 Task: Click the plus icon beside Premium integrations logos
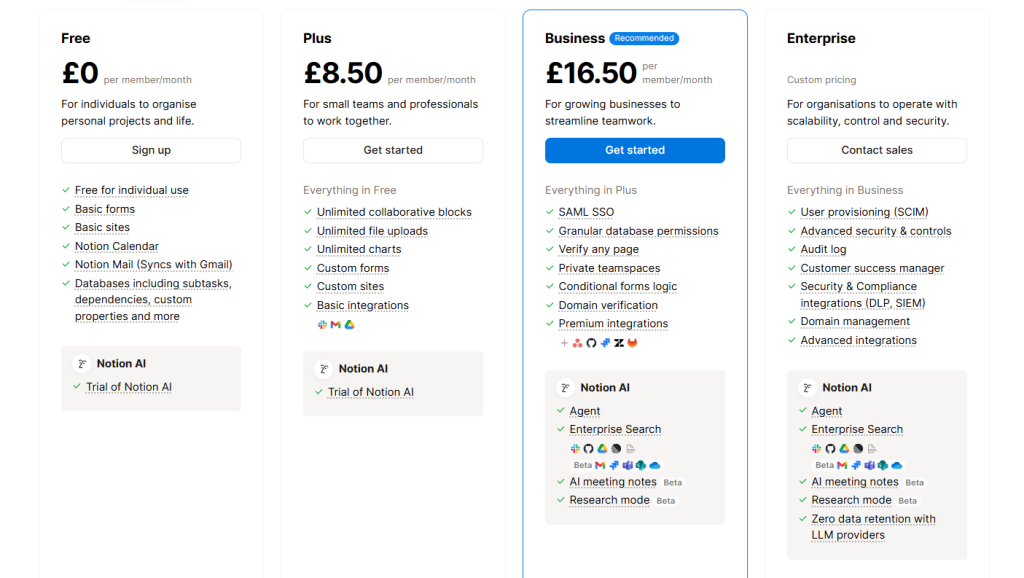coord(564,343)
